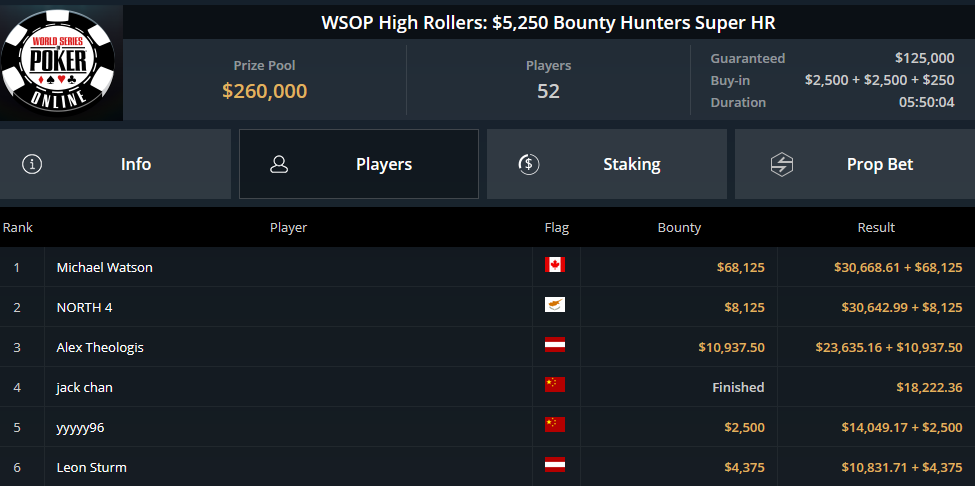Image resolution: width=975 pixels, height=486 pixels.
Task: Click Leon Sturm's Austrian flag
Action: click(555, 465)
